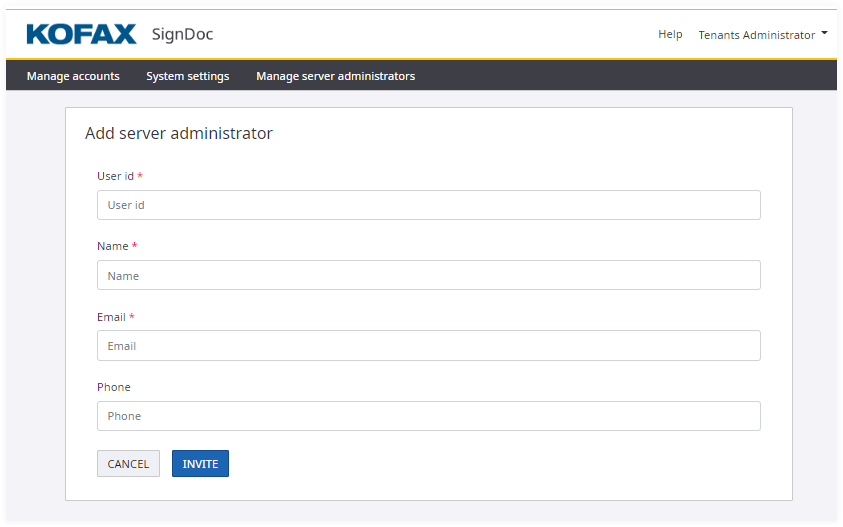Image resolution: width=843 pixels, height=527 pixels.
Task: Click the Add server administrator heading
Action: 179,133
